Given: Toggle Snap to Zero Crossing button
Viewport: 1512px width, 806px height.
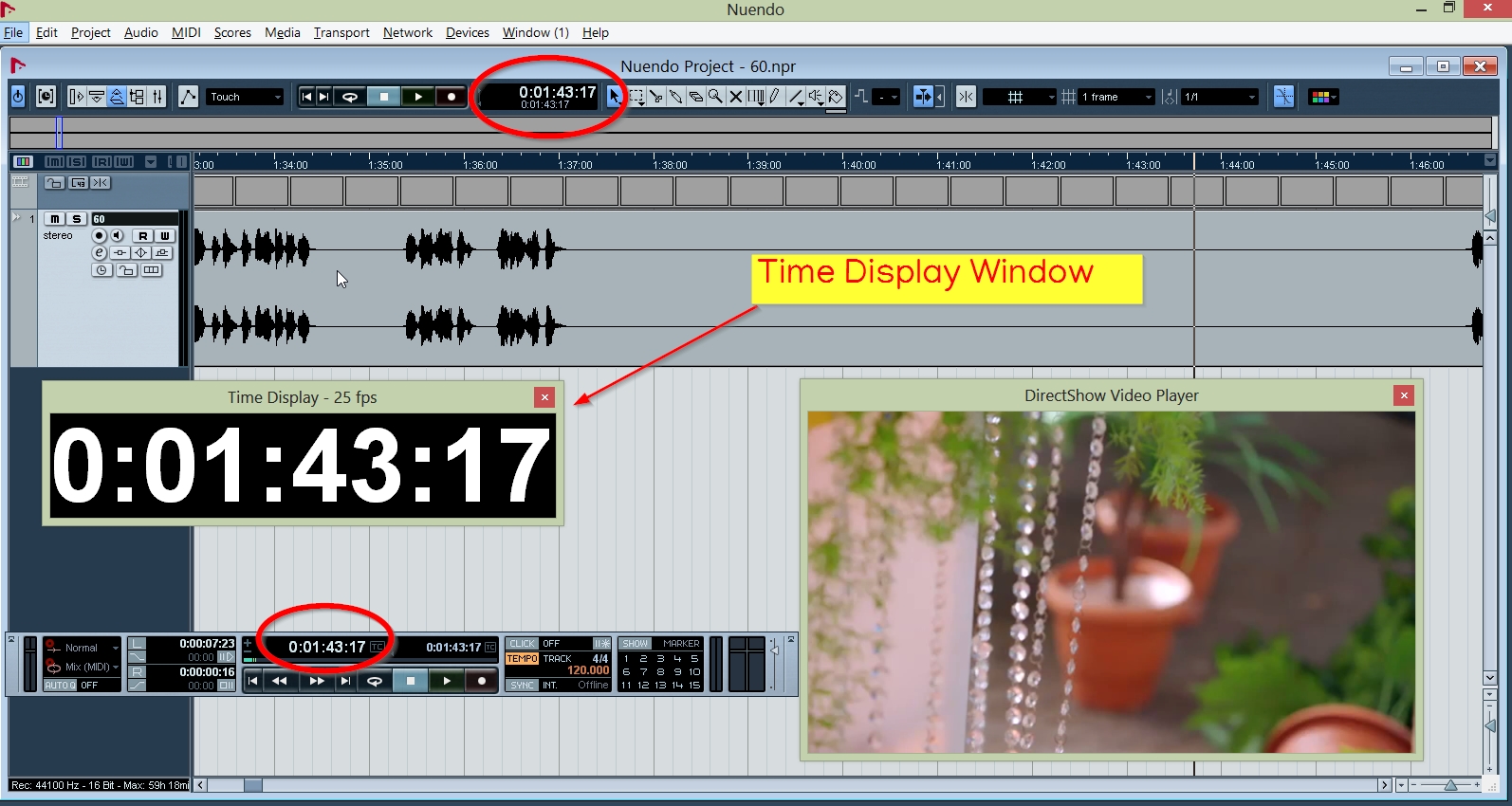Looking at the screenshot, I should point(1284,97).
